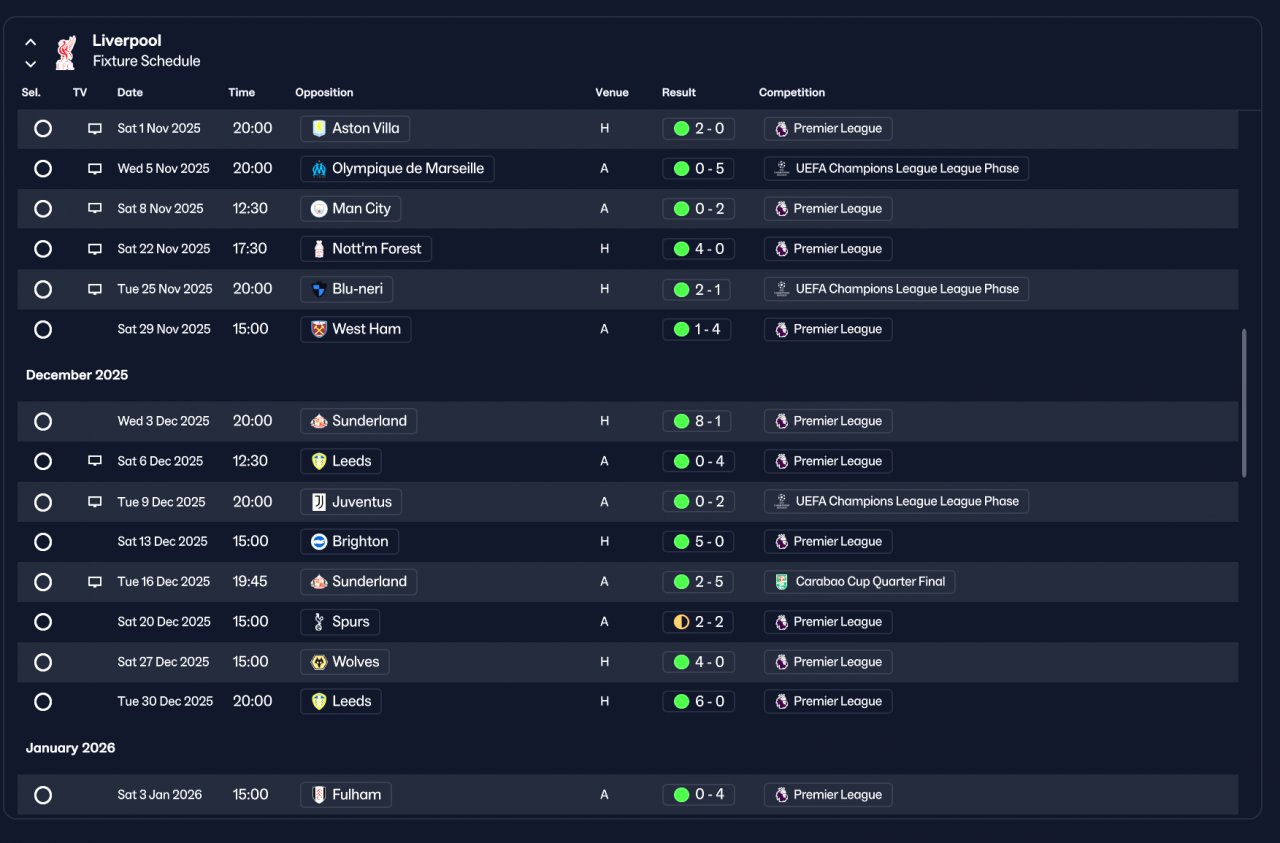The image size is (1280, 843).
Task: Click TV icon for Sat 6 Dec Leeds match
Action: 95,461
